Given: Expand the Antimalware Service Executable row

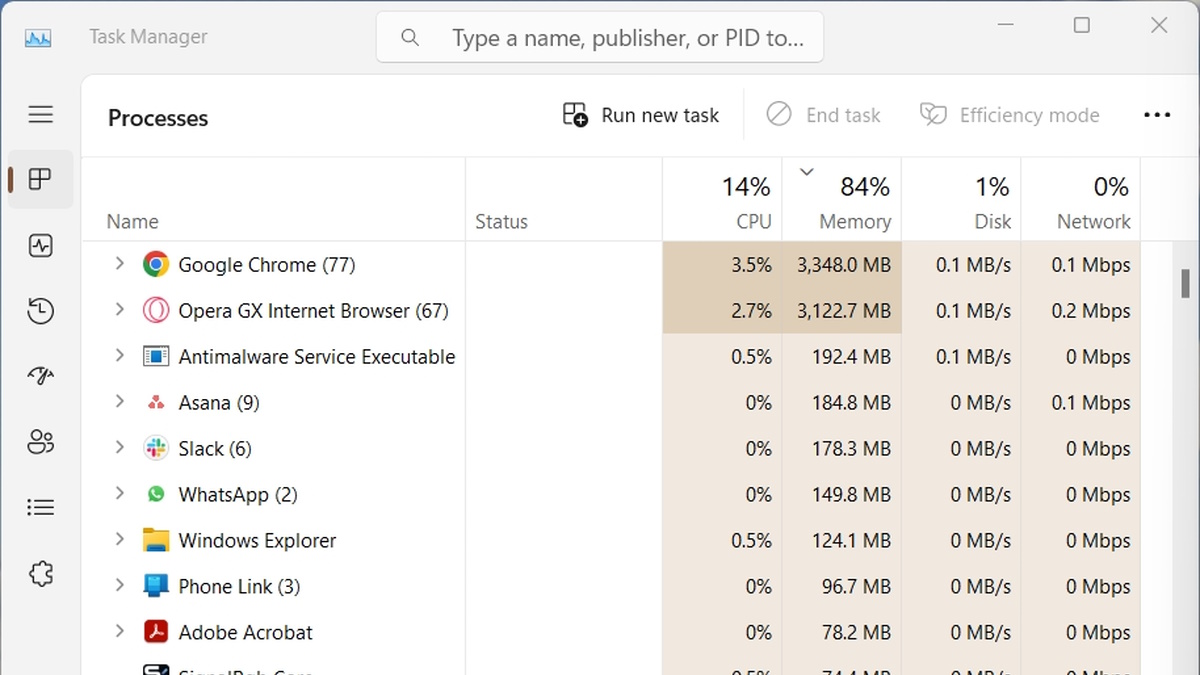Looking at the screenshot, I should tap(119, 356).
